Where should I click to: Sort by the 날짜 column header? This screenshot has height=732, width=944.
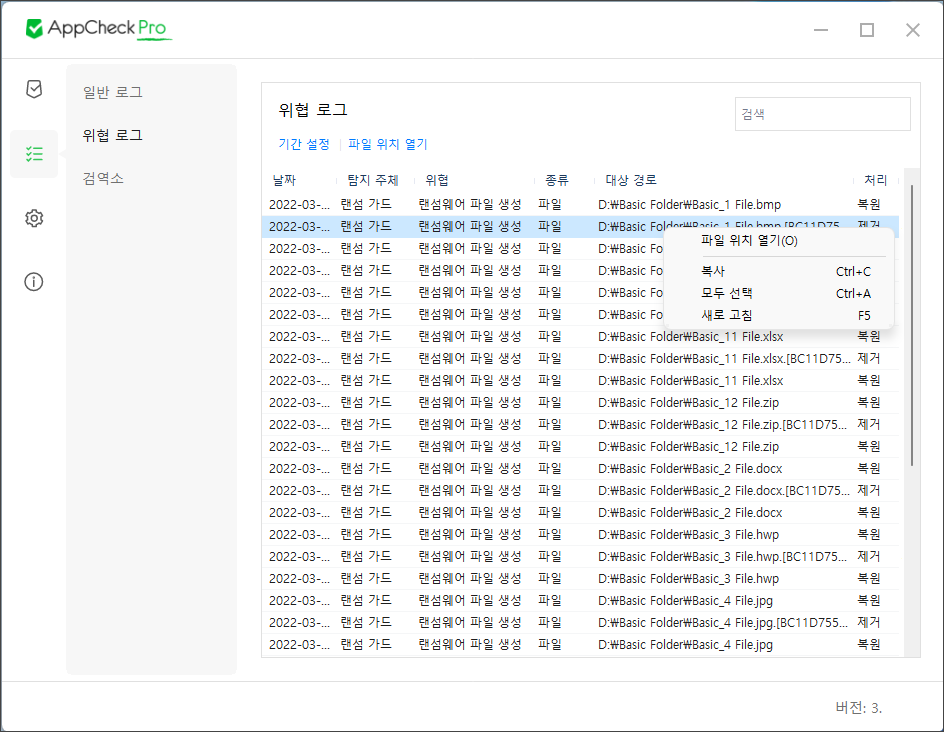pyautogui.click(x=284, y=181)
